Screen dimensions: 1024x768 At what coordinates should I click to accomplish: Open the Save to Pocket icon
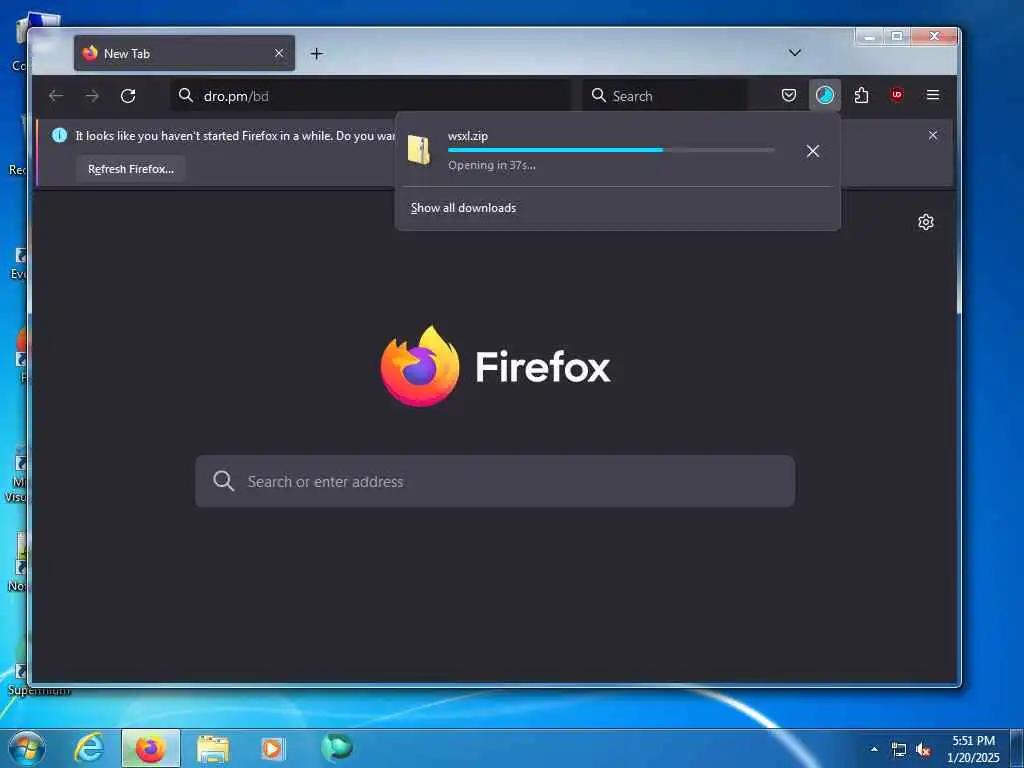[x=789, y=95]
